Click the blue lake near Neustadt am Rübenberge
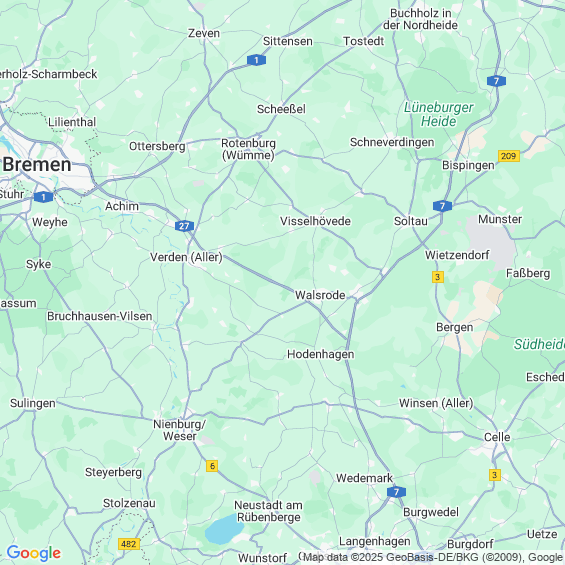This screenshot has height=565, width=565. click(x=224, y=529)
